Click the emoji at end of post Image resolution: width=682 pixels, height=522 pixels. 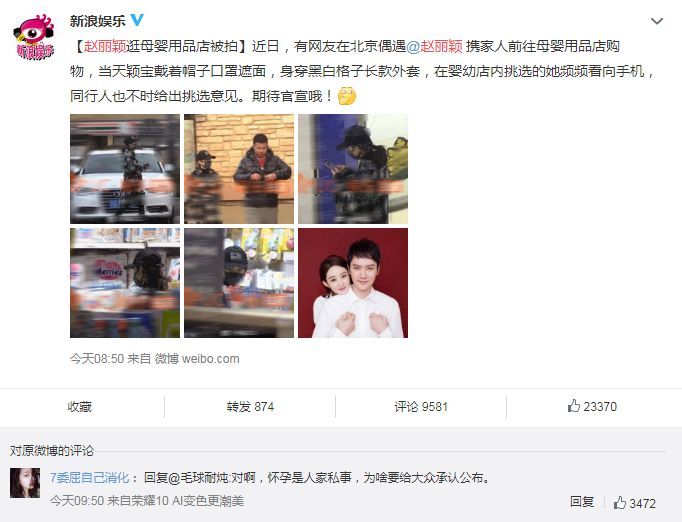coord(347,96)
